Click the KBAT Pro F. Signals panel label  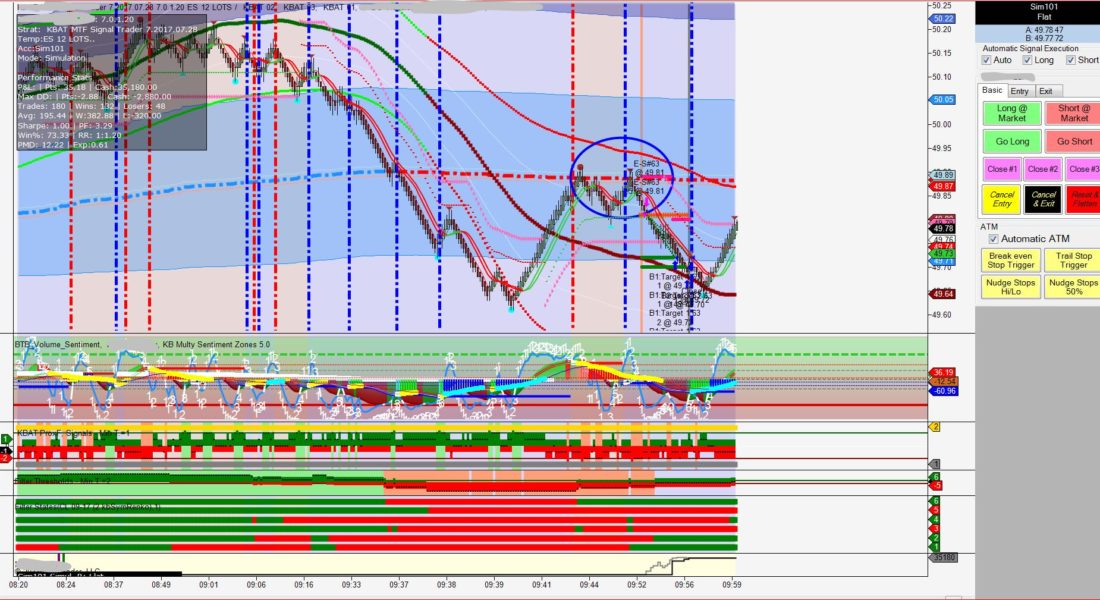coord(73,434)
